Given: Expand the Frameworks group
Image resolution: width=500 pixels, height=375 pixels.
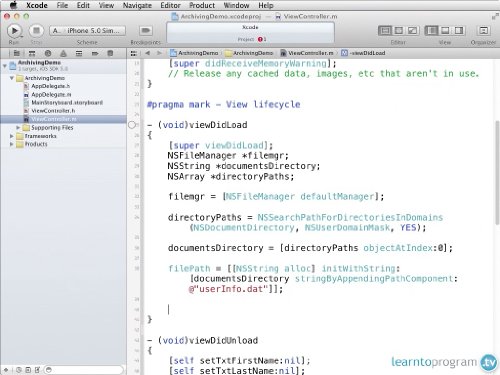Looking at the screenshot, I should point(12,136).
